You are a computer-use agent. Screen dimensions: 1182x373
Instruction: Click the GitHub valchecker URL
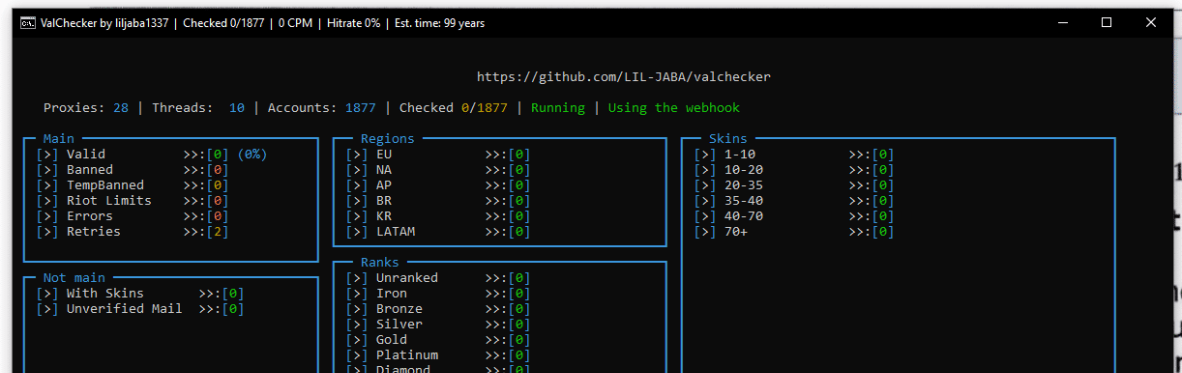point(623,77)
